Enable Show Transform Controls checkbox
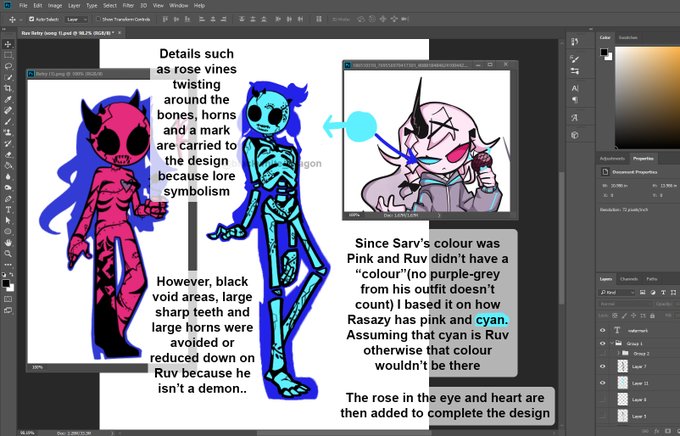 98,19
